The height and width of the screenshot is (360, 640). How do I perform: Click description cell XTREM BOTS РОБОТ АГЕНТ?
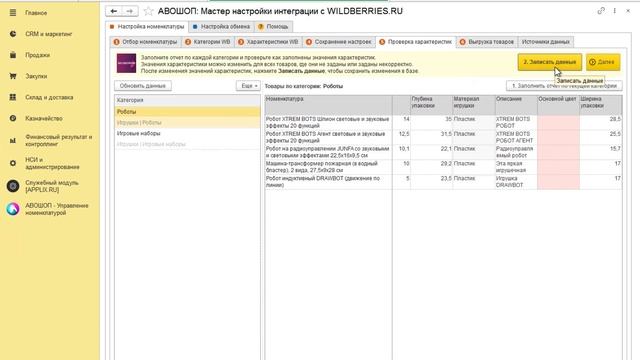(516, 137)
